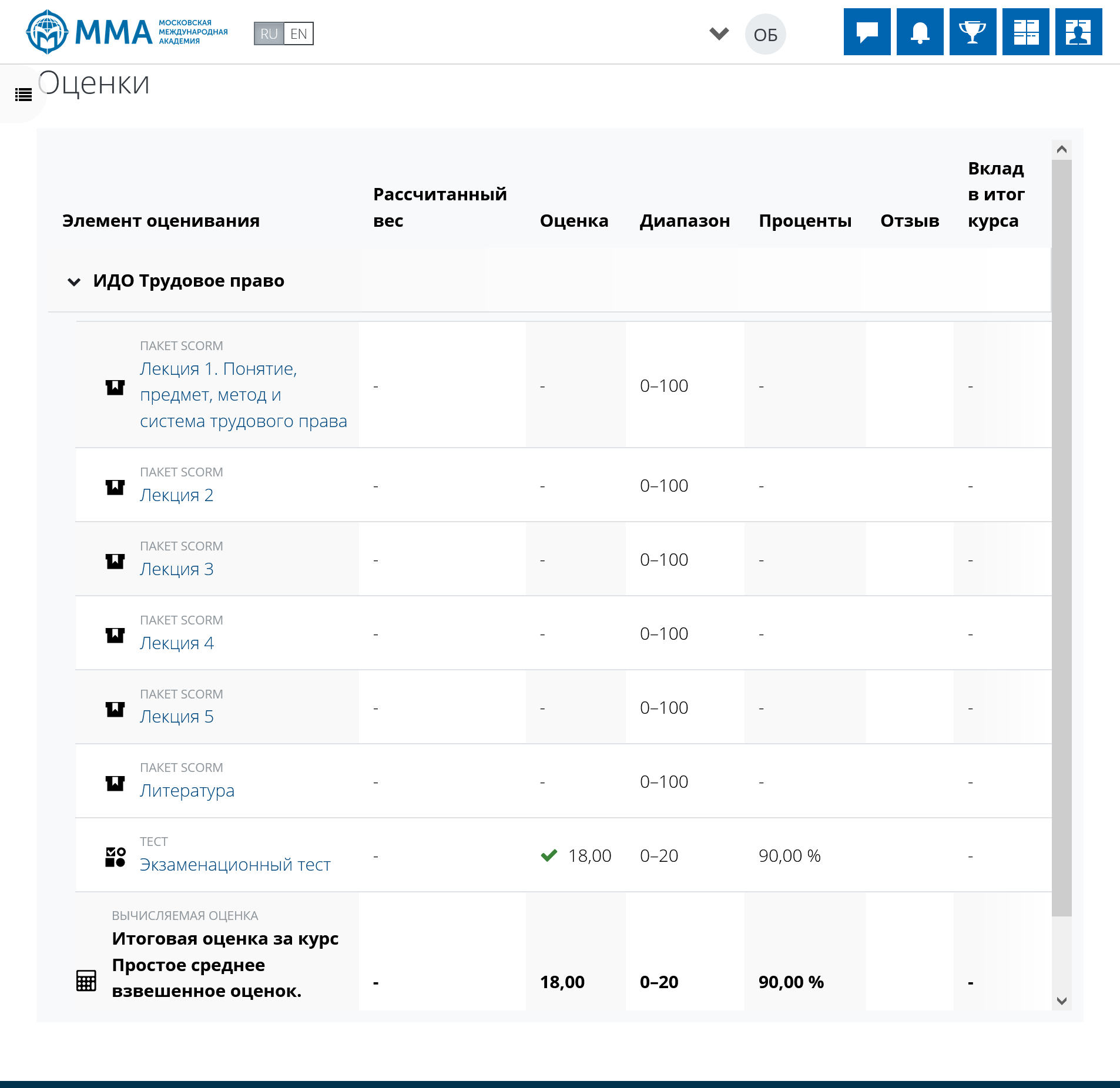Image resolution: width=1120 pixels, height=1088 pixels.
Task: Collapse the ИДО Трудовое право category
Action: click(74, 282)
